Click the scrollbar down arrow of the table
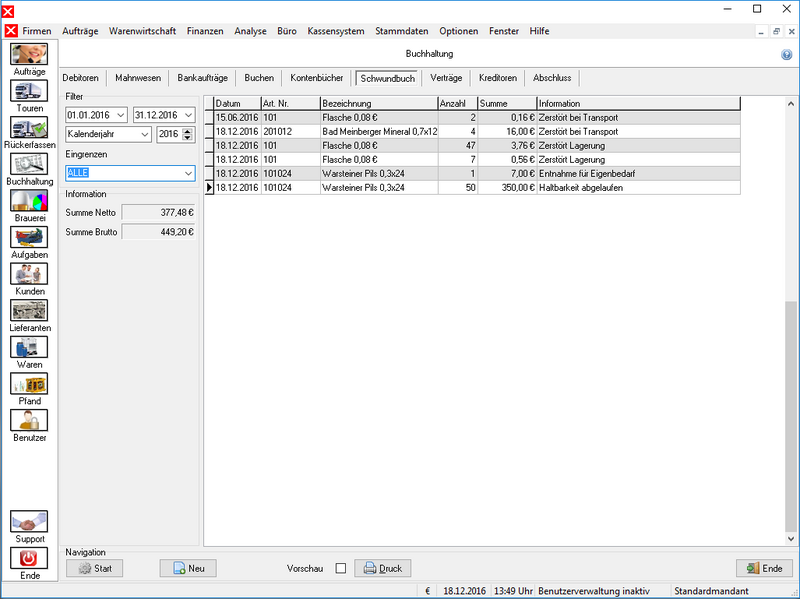Screen dimensions: 800x599 (x=790, y=539)
